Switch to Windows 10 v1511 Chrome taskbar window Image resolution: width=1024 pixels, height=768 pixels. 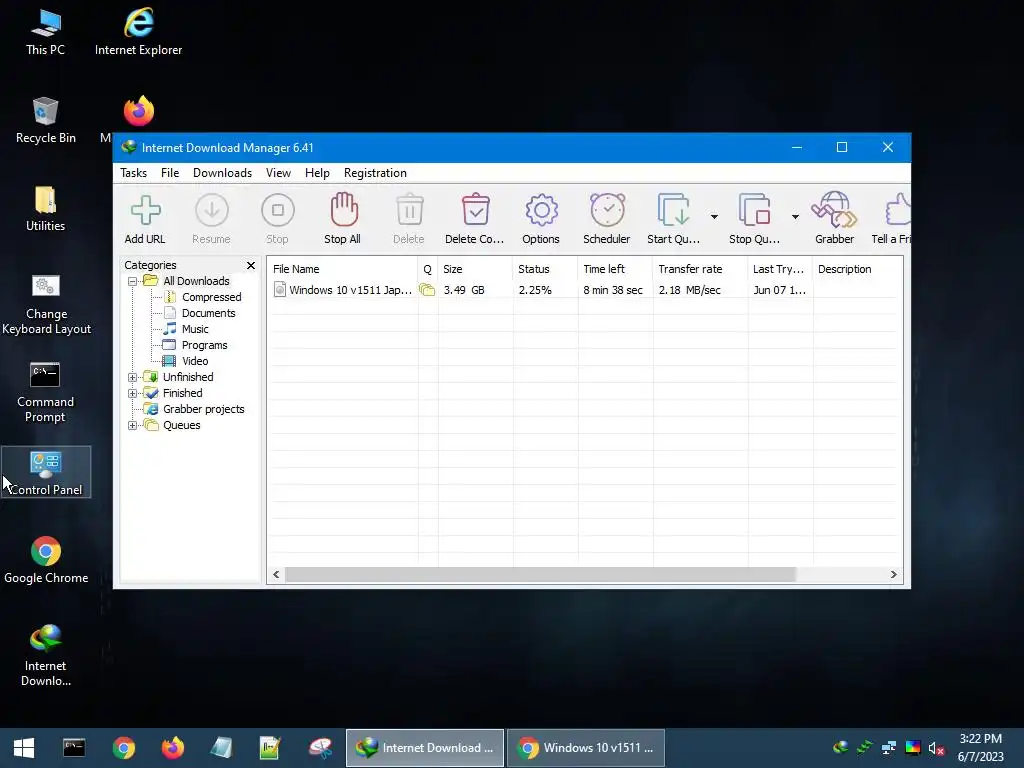click(586, 748)
